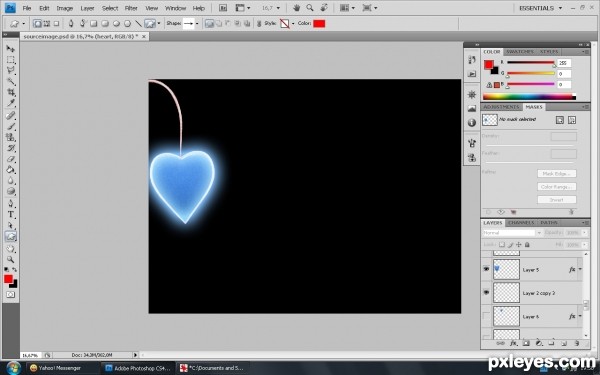600x375 pixels.
Task: Select the Blur tool
Action: [x=10, y=180]
